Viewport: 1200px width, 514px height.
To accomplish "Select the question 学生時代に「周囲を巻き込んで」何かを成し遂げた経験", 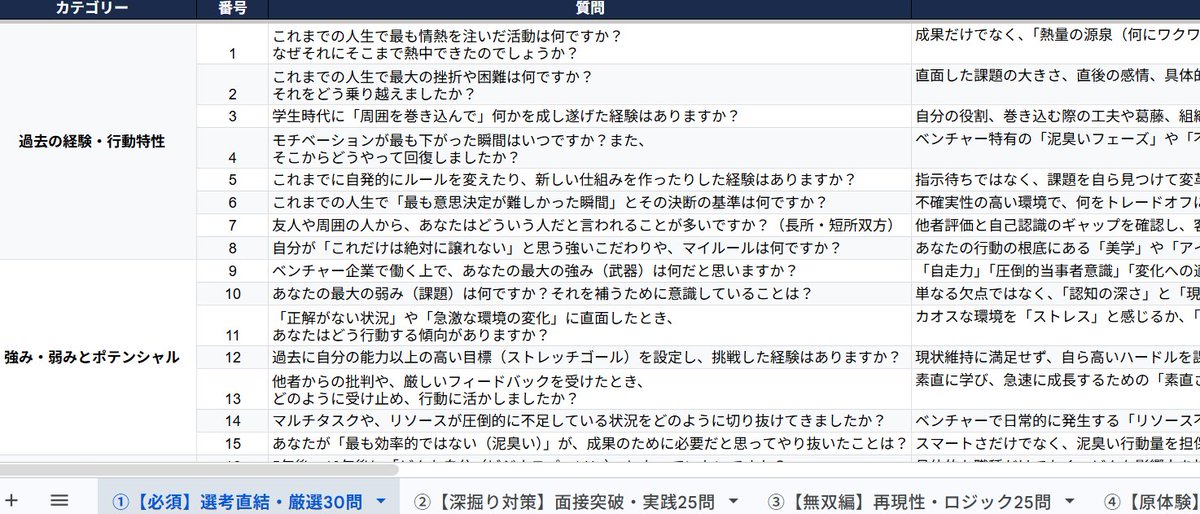I will (589, 116).
